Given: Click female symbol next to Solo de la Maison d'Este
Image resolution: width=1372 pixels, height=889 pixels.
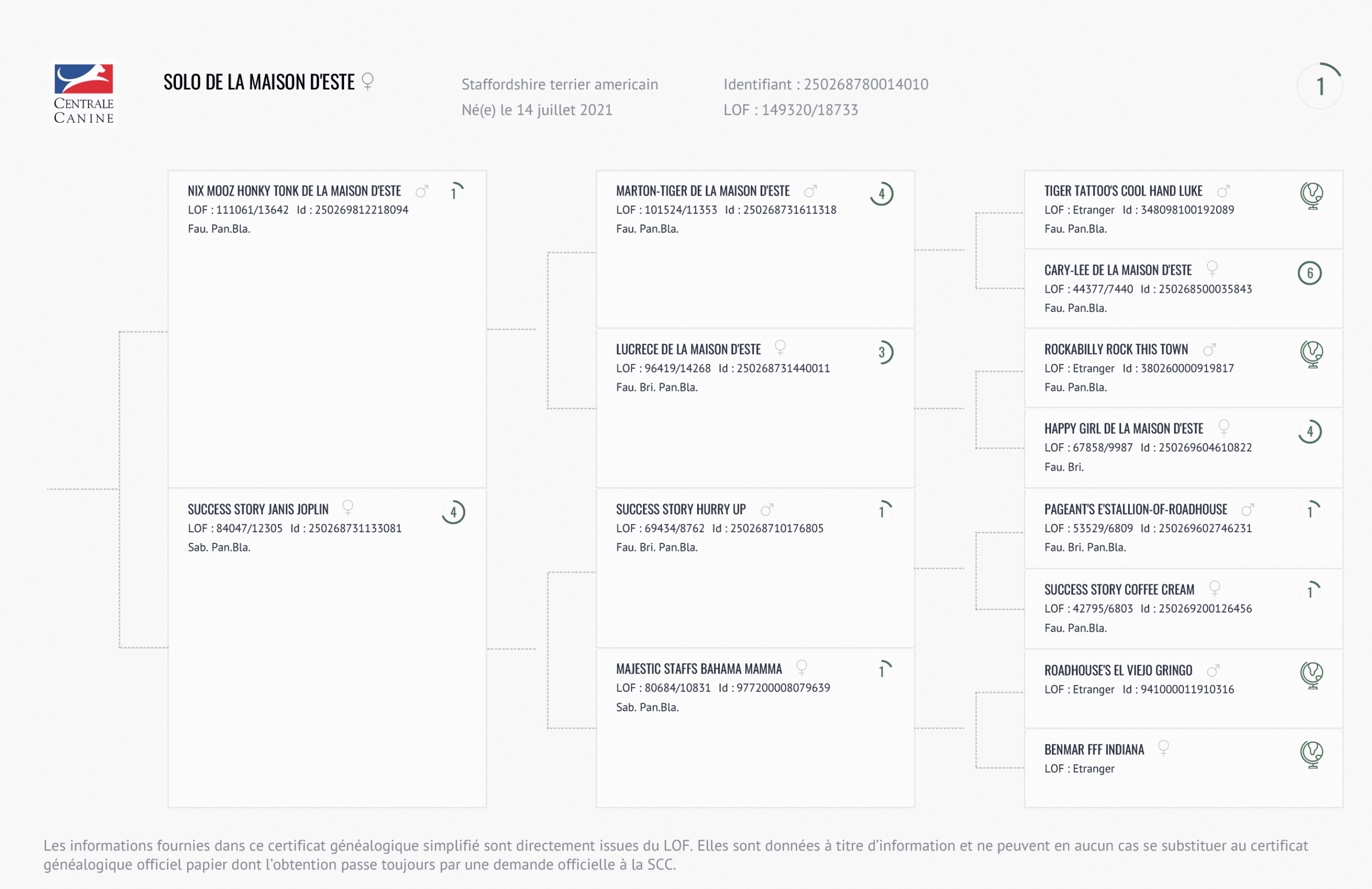Looking at the screenshot, I should (x=367, y=81).
